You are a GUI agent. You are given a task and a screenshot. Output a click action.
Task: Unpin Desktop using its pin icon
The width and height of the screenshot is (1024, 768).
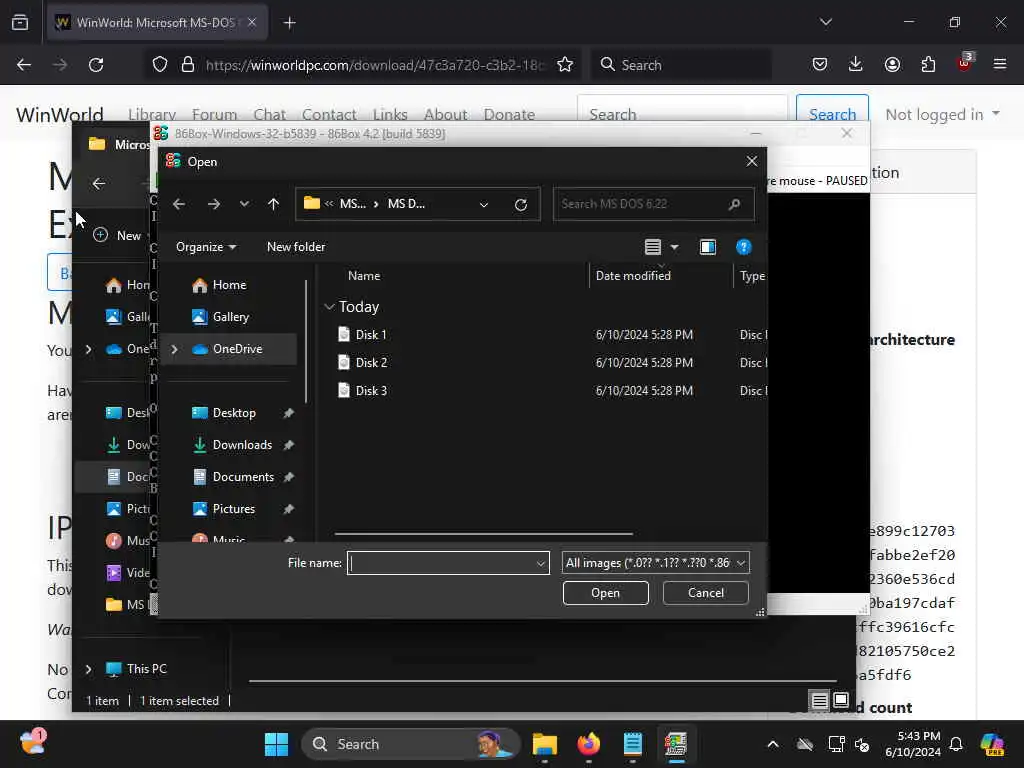coord(289,413)
